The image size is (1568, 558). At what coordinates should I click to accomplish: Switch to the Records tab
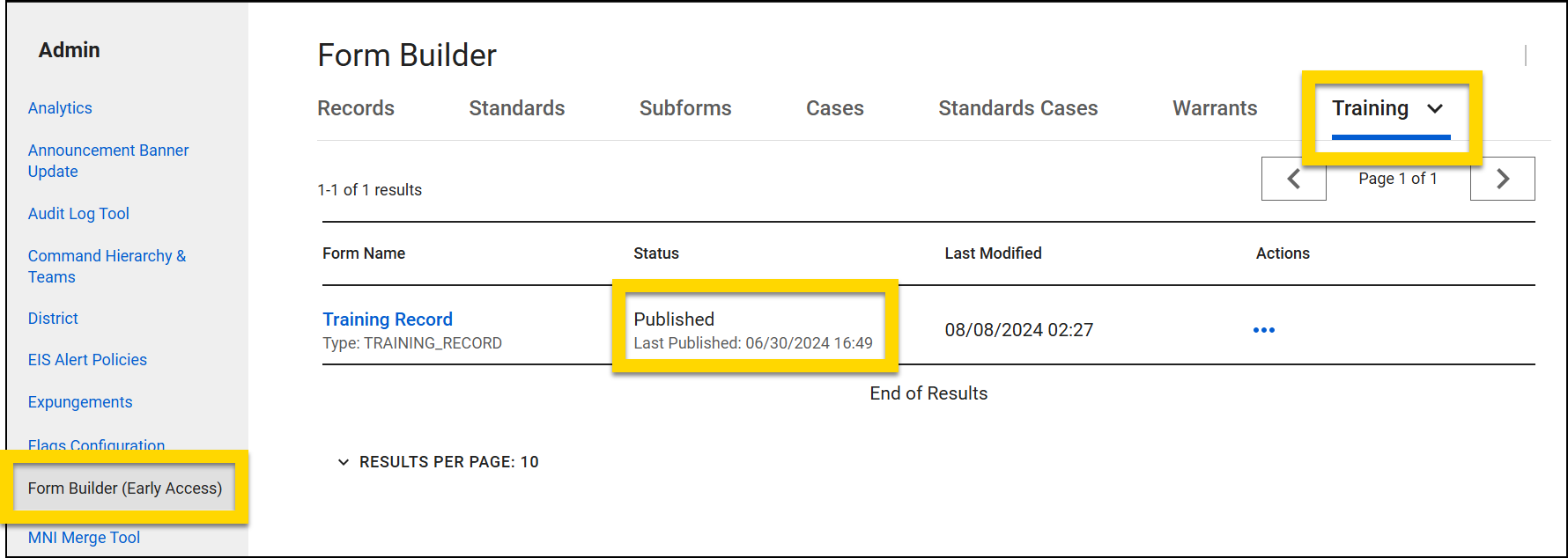tap(355, 107)
